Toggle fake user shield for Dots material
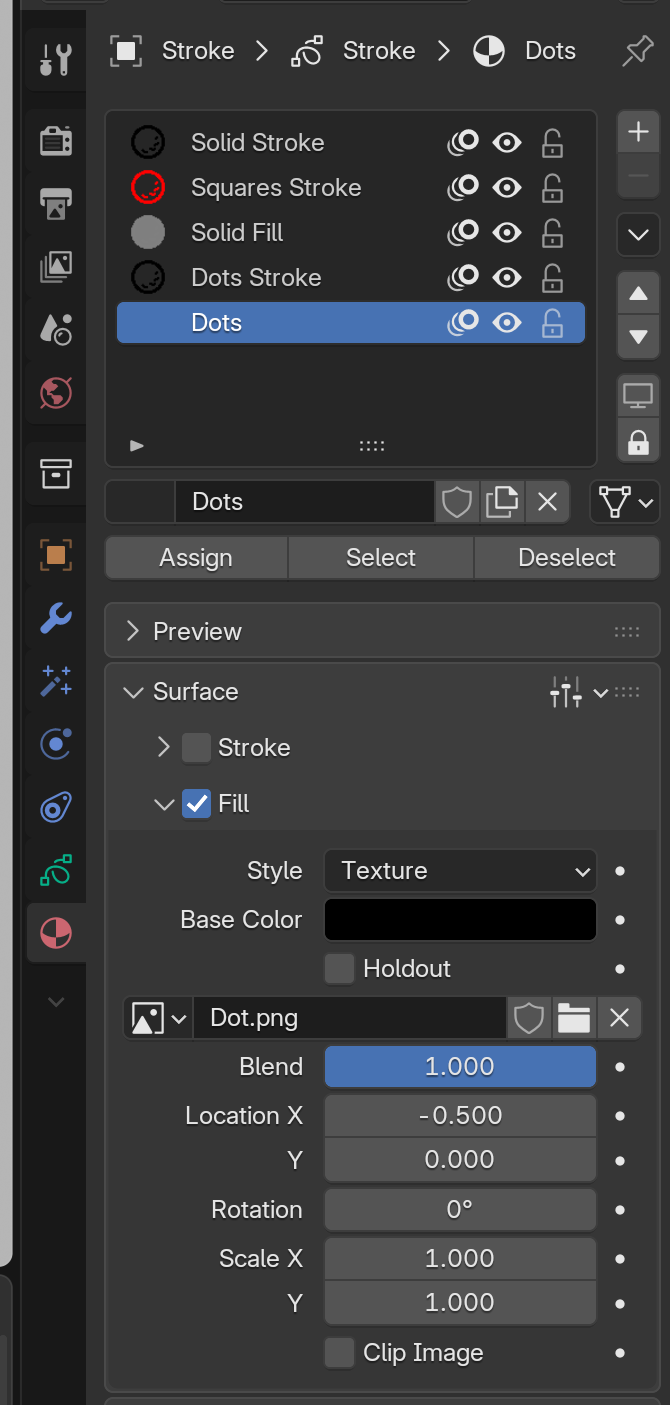Screen dimensions: 670x1405 (x=457, y=502)
